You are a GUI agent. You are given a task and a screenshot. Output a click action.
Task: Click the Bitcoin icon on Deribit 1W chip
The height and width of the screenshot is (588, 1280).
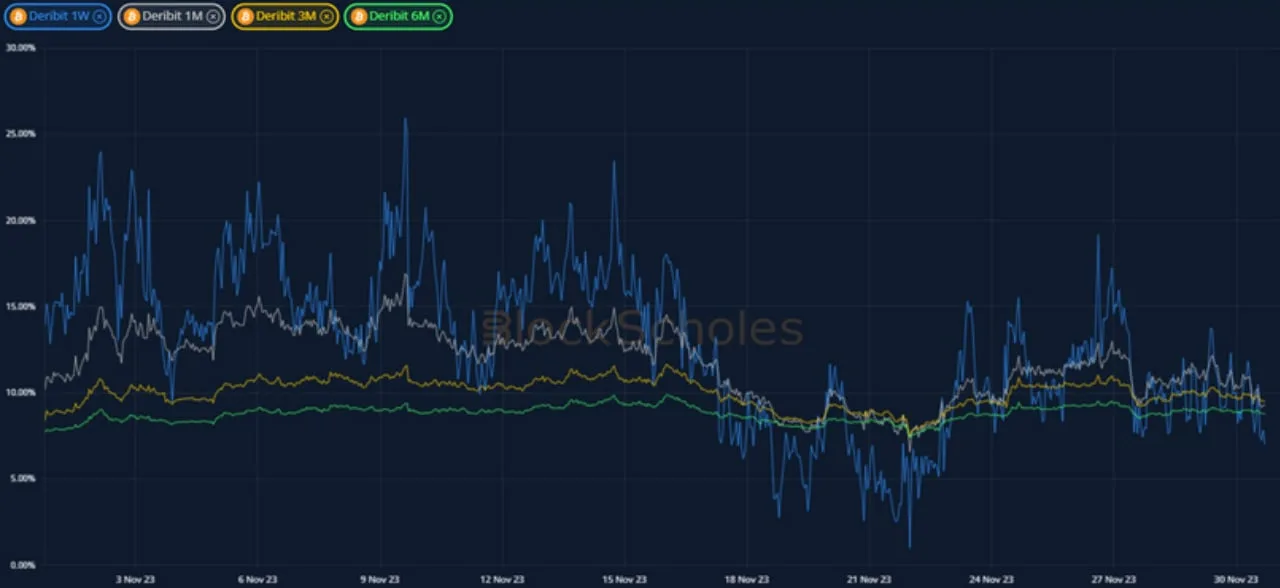(x=18, y=16)
